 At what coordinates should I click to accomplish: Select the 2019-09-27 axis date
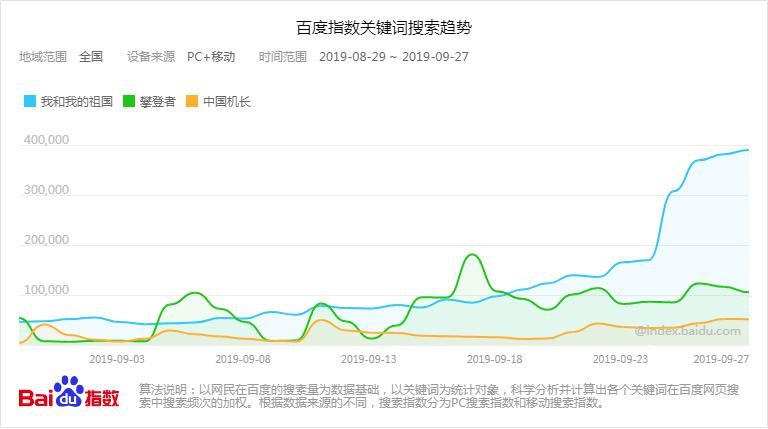click(722, 357)
